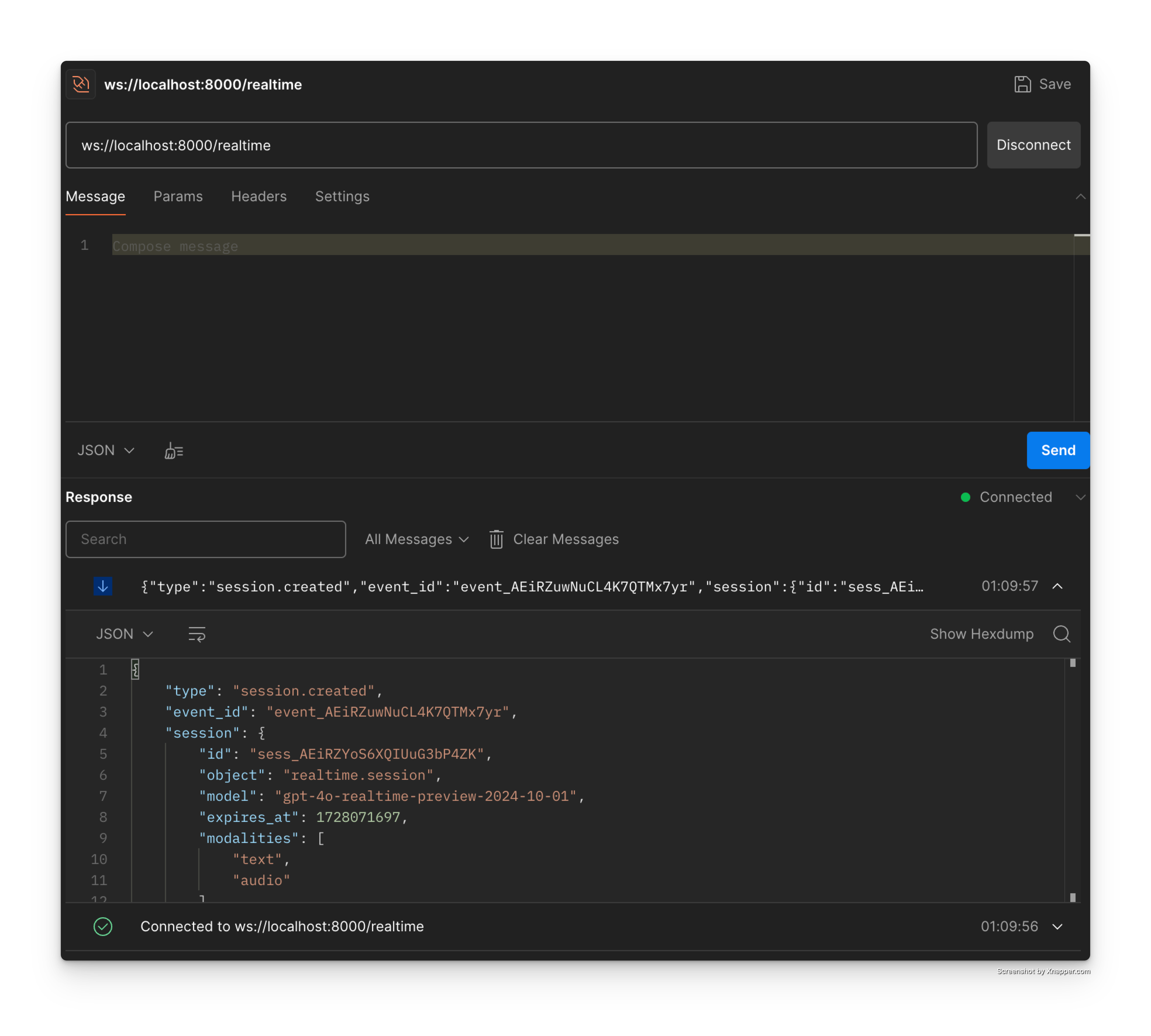Click Show Hexdump
The height and width of the screenshot is (1036, 1151).
pos(981,634)
